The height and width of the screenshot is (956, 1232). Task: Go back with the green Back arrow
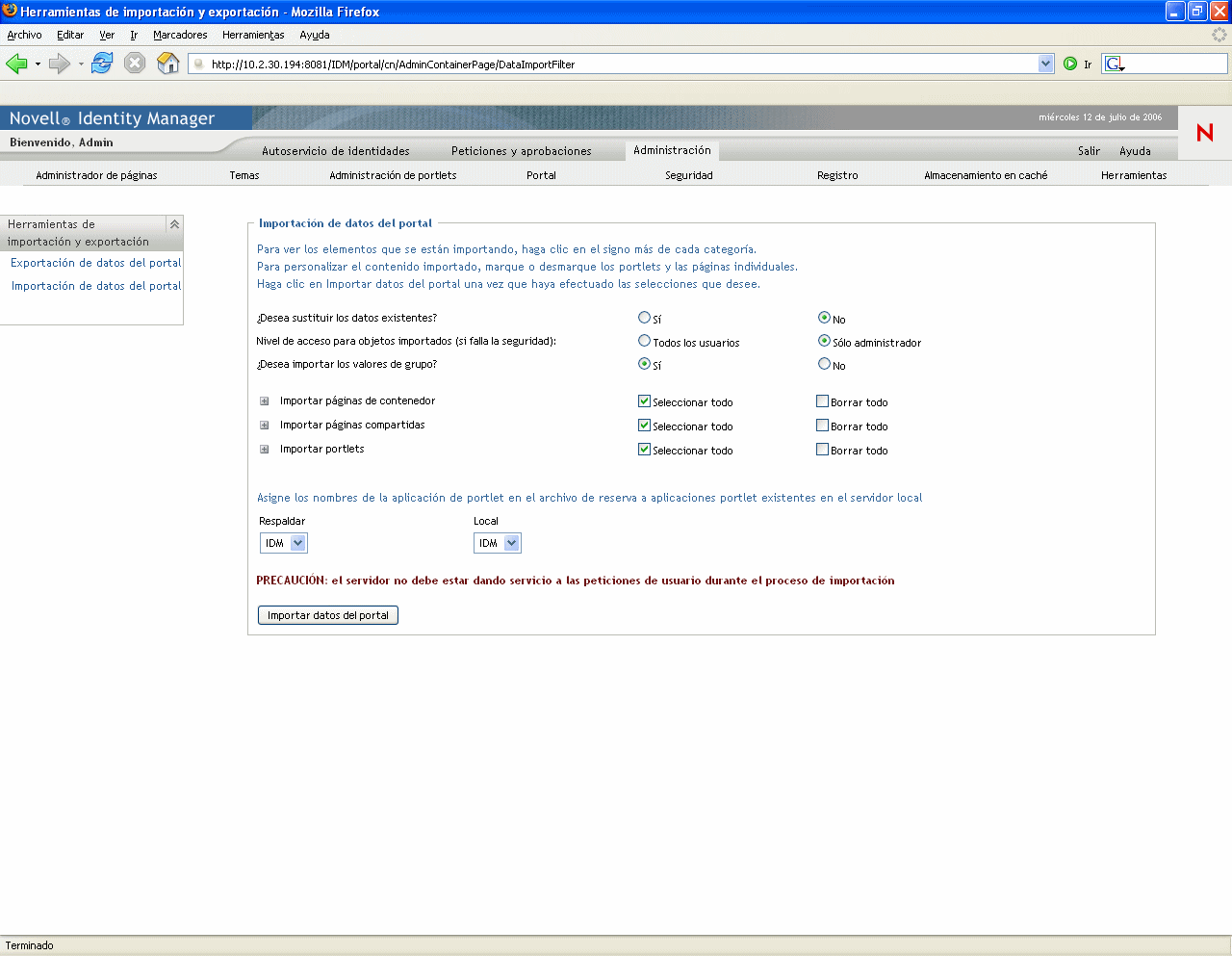(16, 64)
